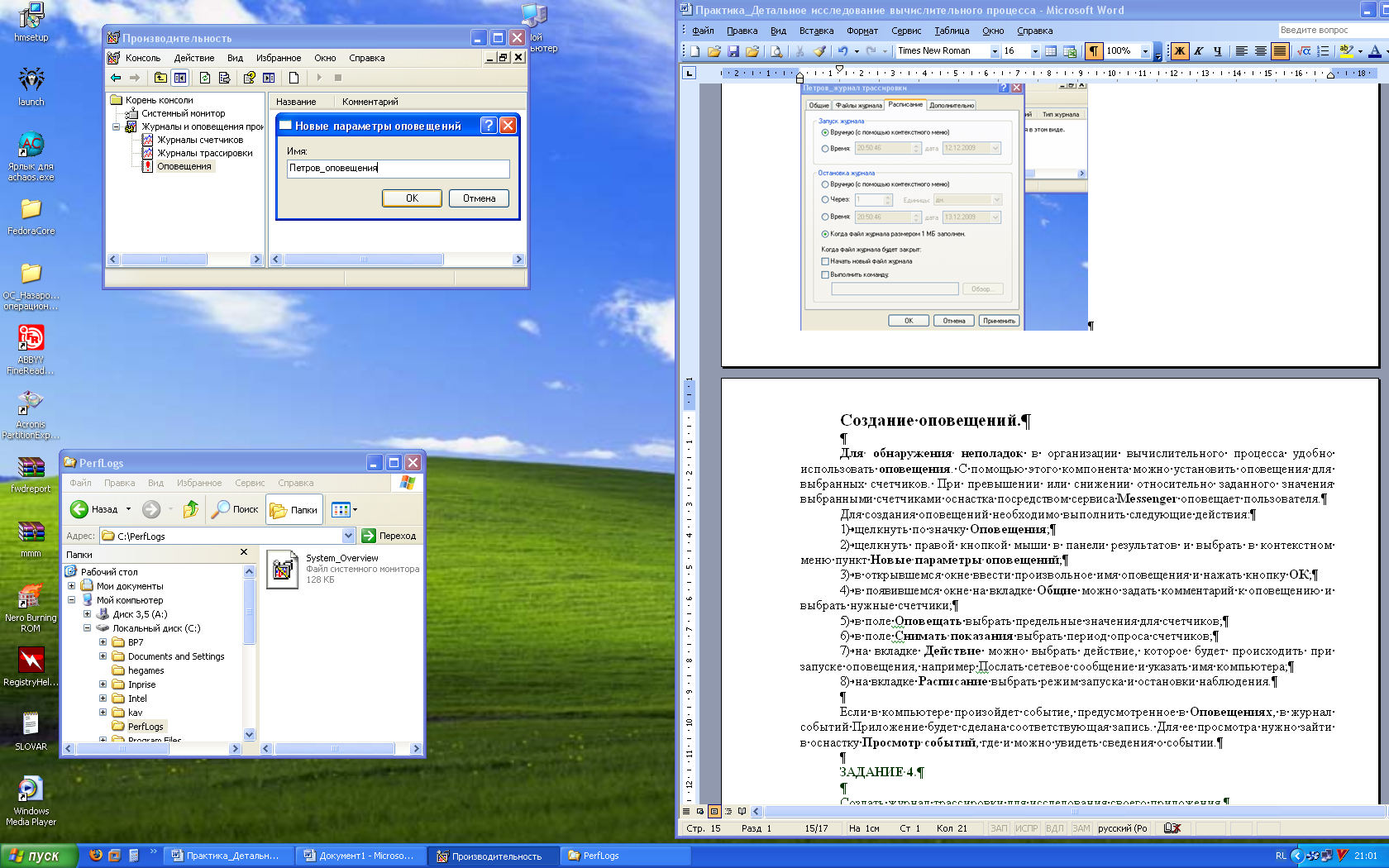Click the Up folder icon in PerfLogs
Image resolution: width=1389 pixels, height=868 pixels.
coord(191,509)
